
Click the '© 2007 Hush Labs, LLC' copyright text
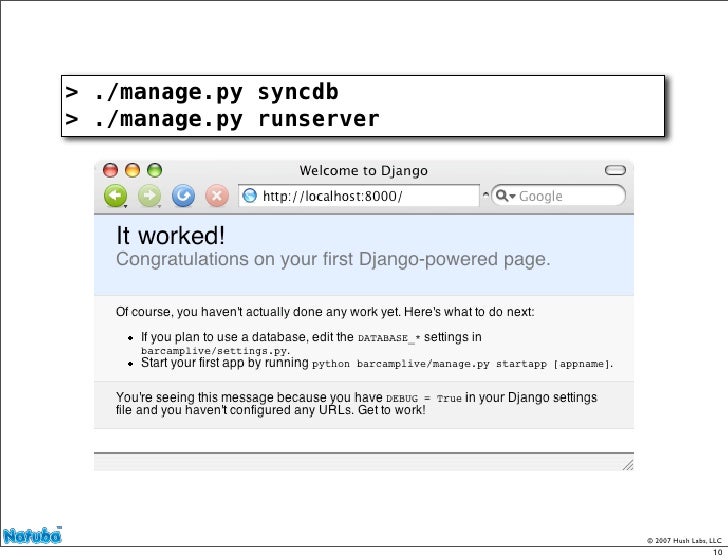point(684,540)
